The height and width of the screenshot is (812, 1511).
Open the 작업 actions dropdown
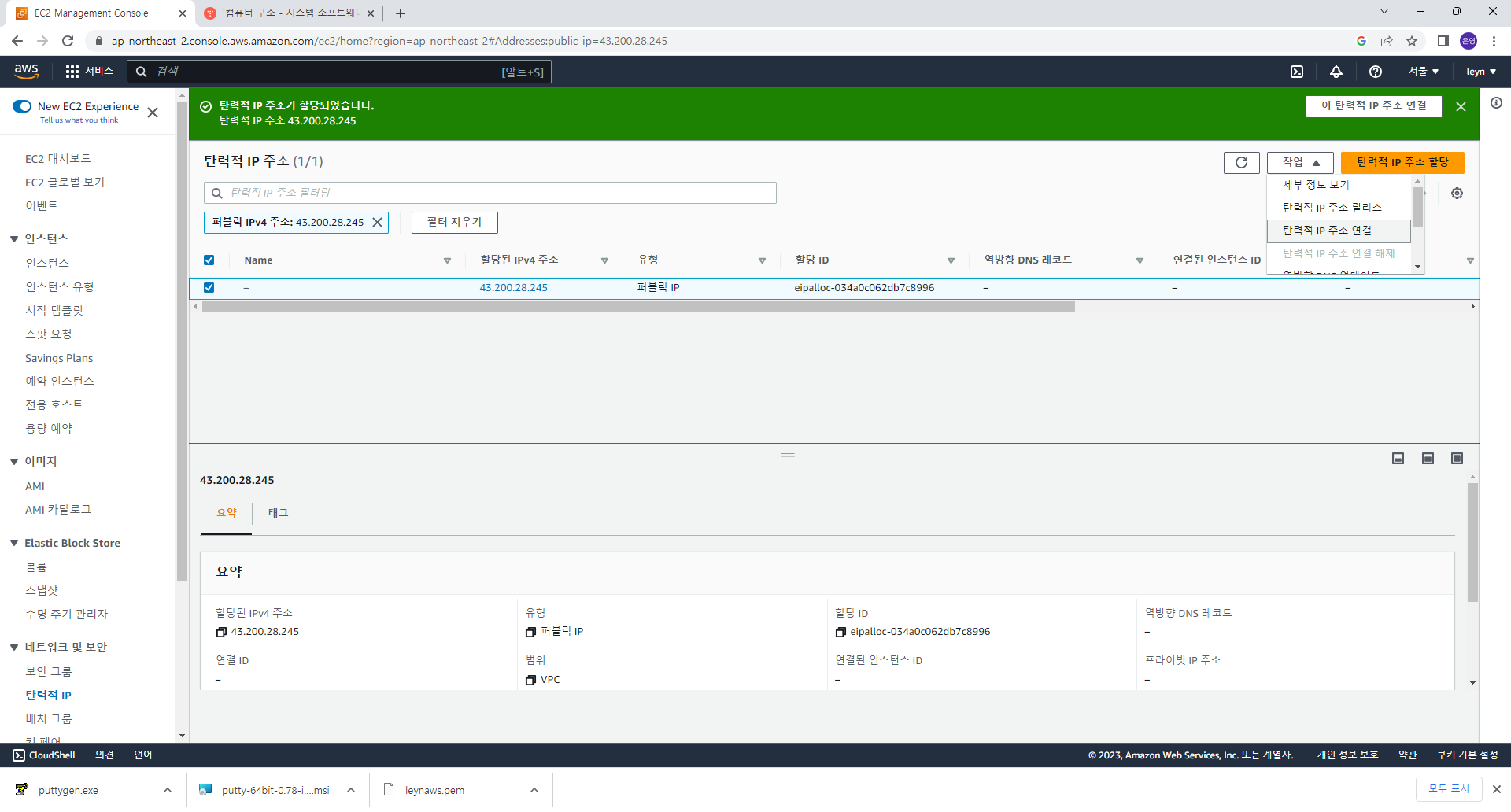(x=1300, y=162)
